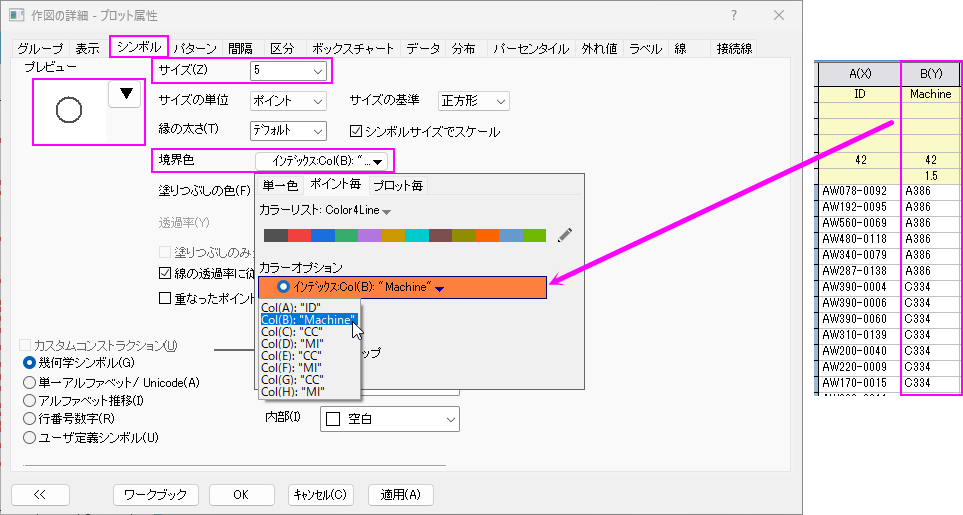Click the dialog title bar app icon

pyautogui.click(x=17, y=15)
